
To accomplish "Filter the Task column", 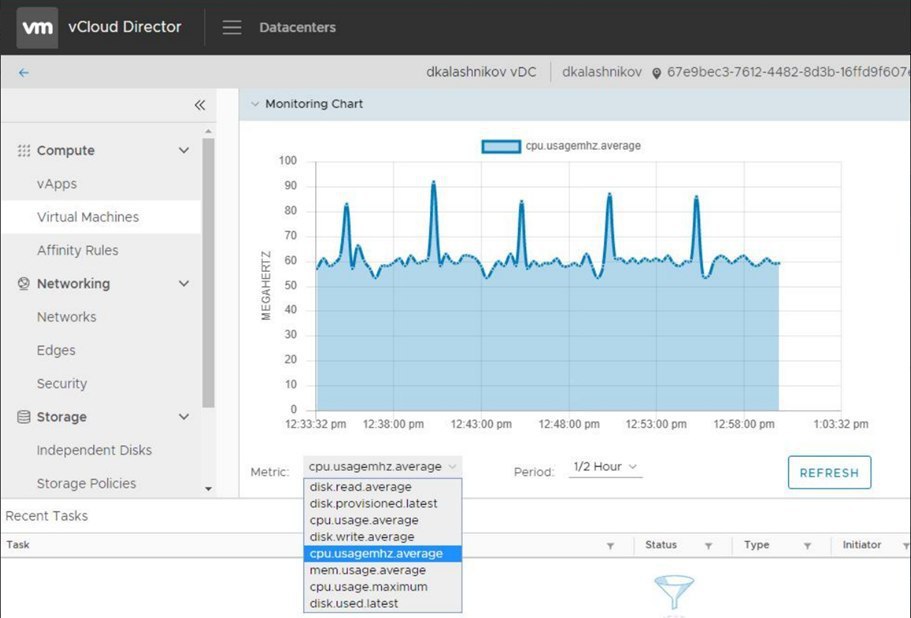I will pos(611,545).
